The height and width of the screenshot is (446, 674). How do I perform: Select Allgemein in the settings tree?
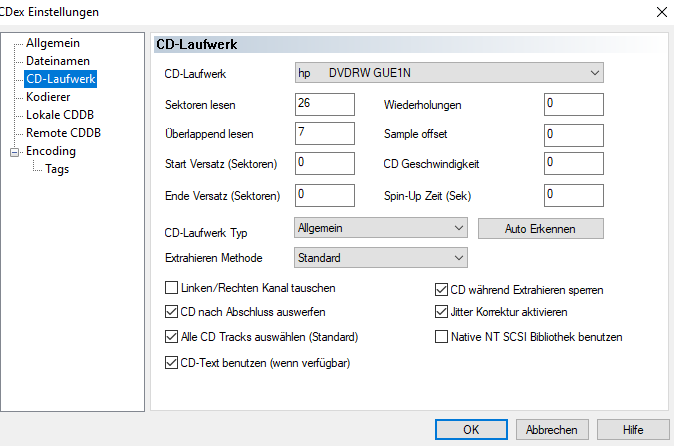(x=53, y=43)
